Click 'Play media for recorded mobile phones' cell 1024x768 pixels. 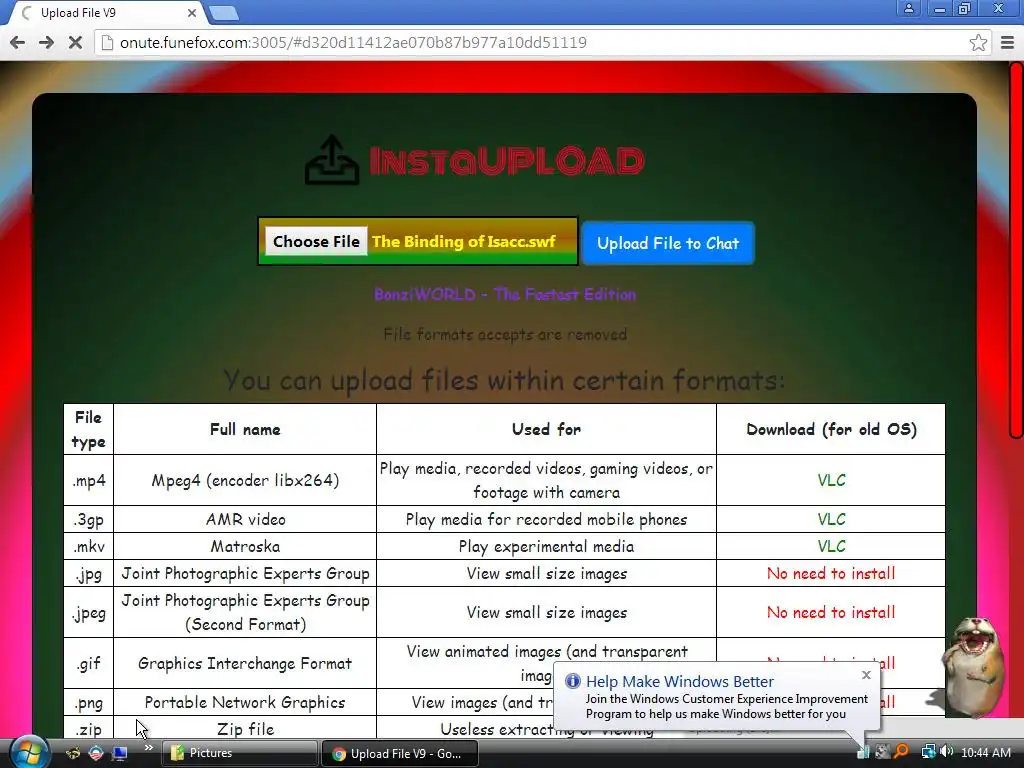[546, 520]
